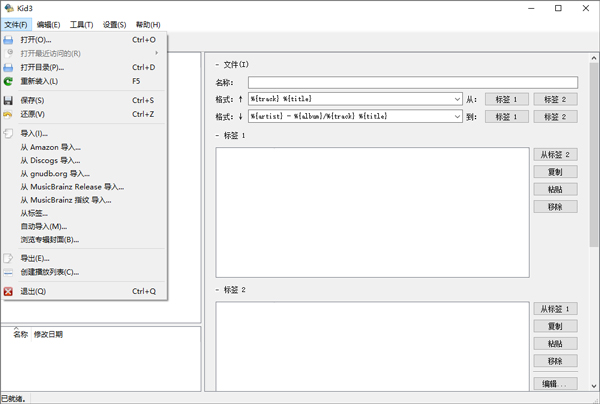The height and width of the screenshot is (404, 600).
Task: Choose 从 MusicBrainz Release 导入 menu entry
Action: pos(72,186)
